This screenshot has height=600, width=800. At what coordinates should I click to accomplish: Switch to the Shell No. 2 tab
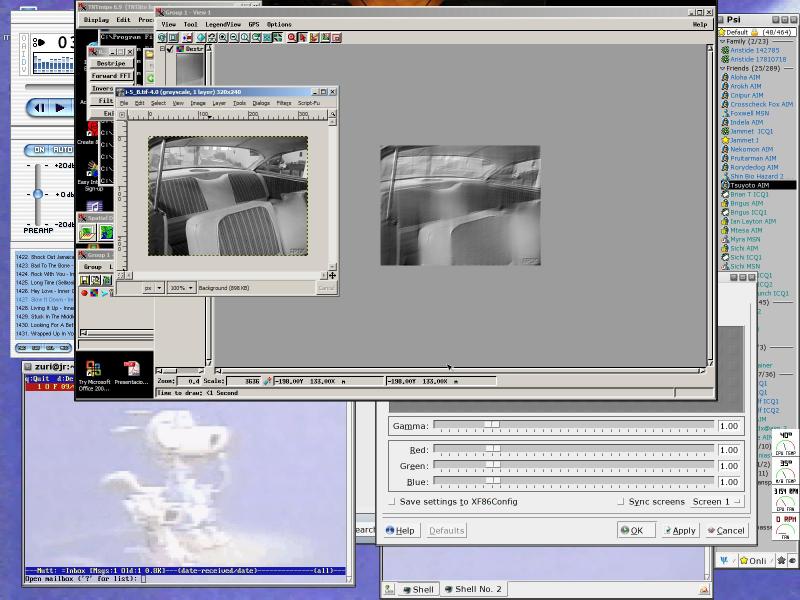(472, 590)
